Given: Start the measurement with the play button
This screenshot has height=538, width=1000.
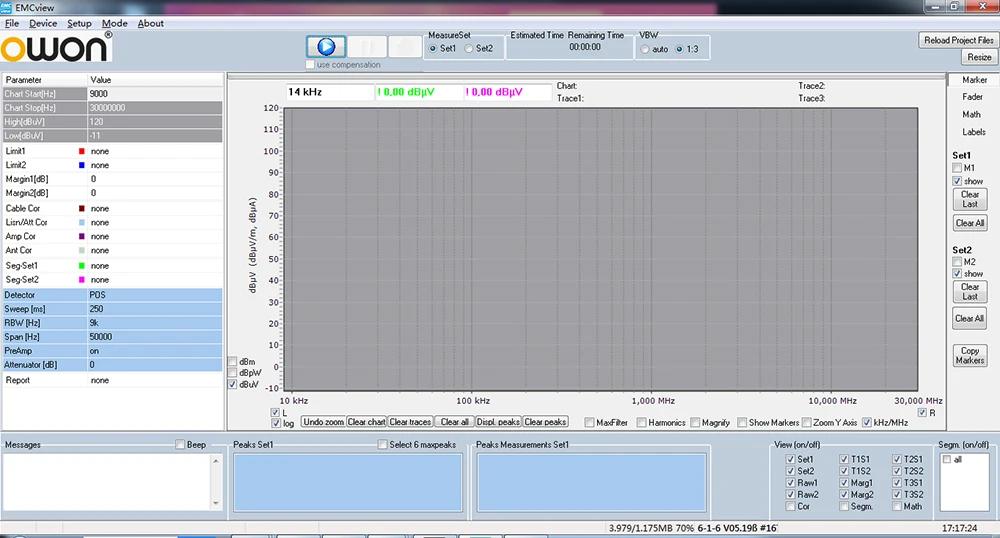Looking at the screenshot, I should click(325, 47).
